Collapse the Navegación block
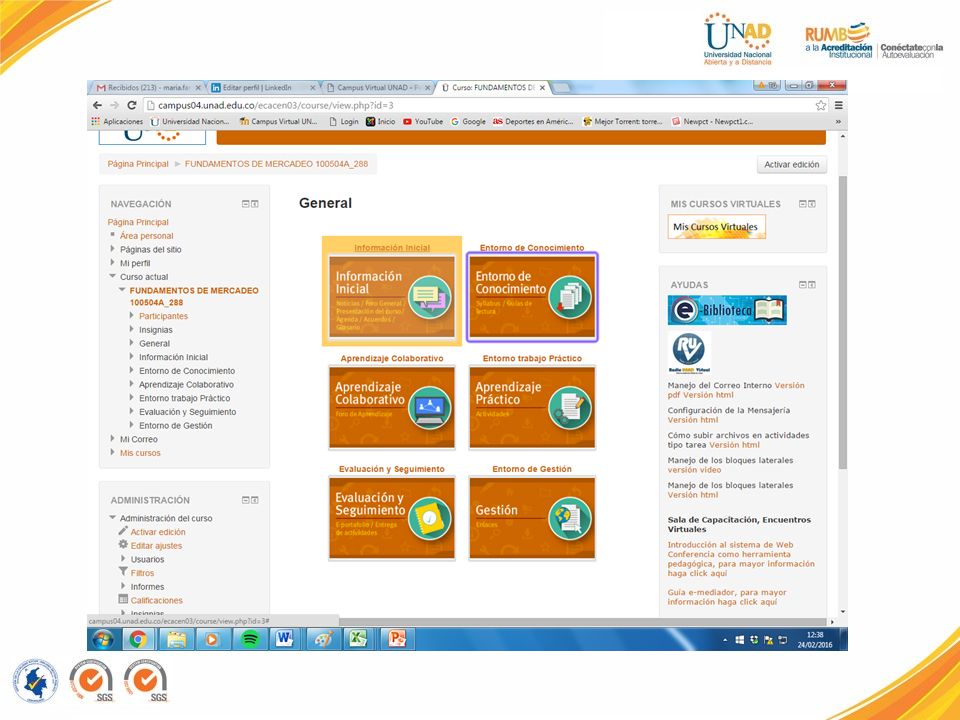The height and width of the screenshot is (720, 960). point(246,204)
